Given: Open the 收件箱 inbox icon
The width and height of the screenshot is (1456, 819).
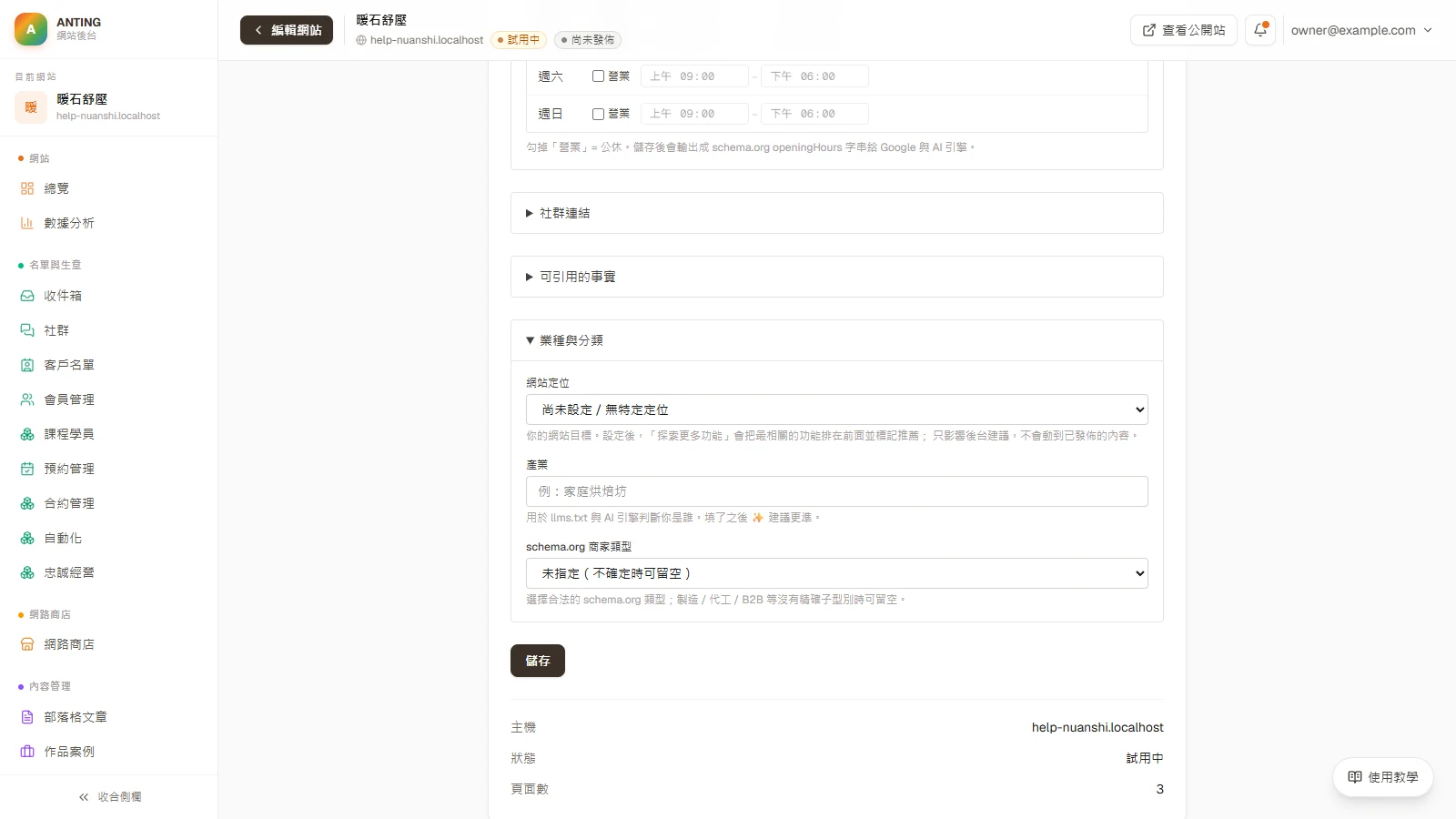Looking at the screenshot, I should [x=27, y=296].
